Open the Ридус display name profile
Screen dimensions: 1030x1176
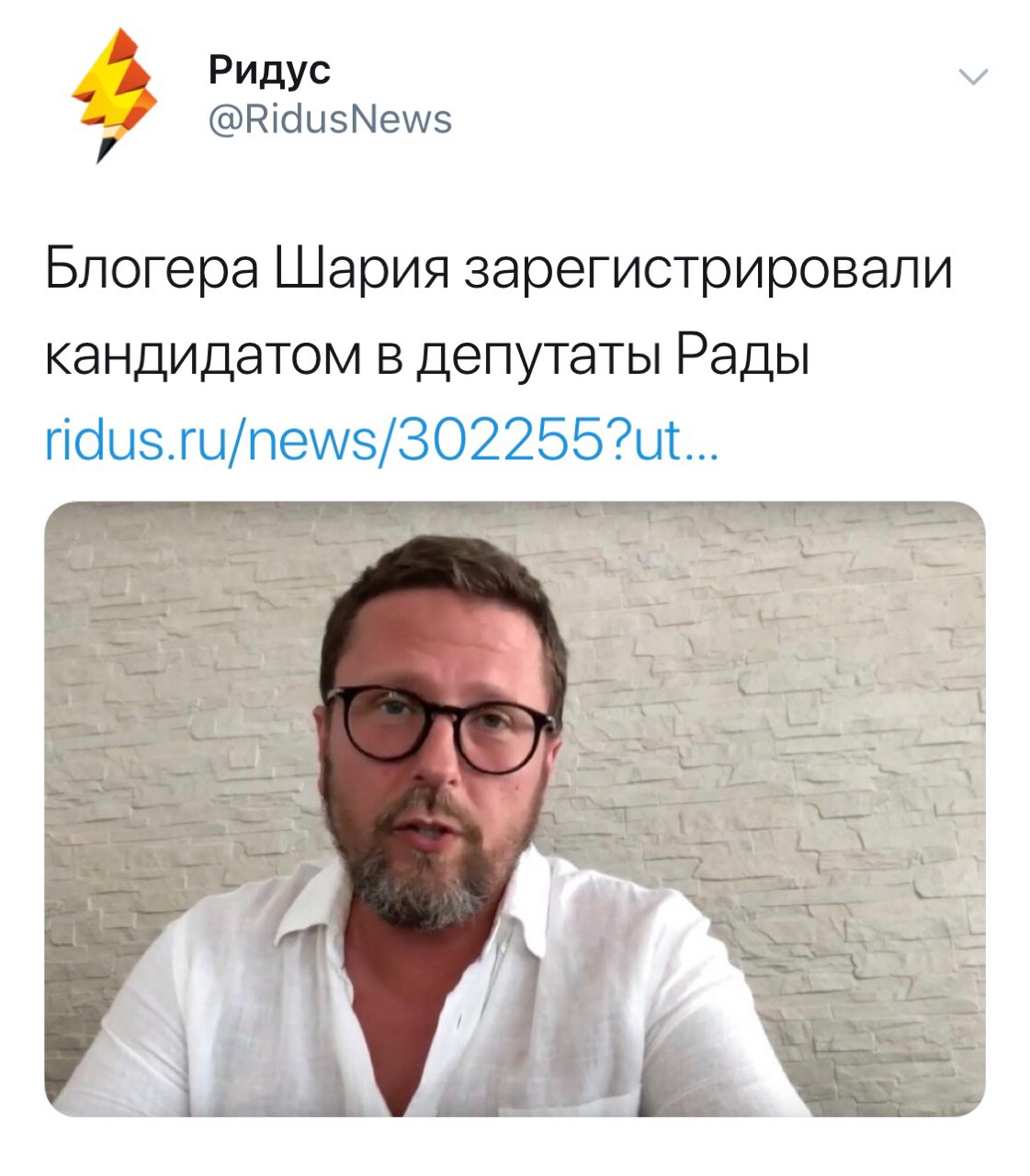[x=268, y=69]
